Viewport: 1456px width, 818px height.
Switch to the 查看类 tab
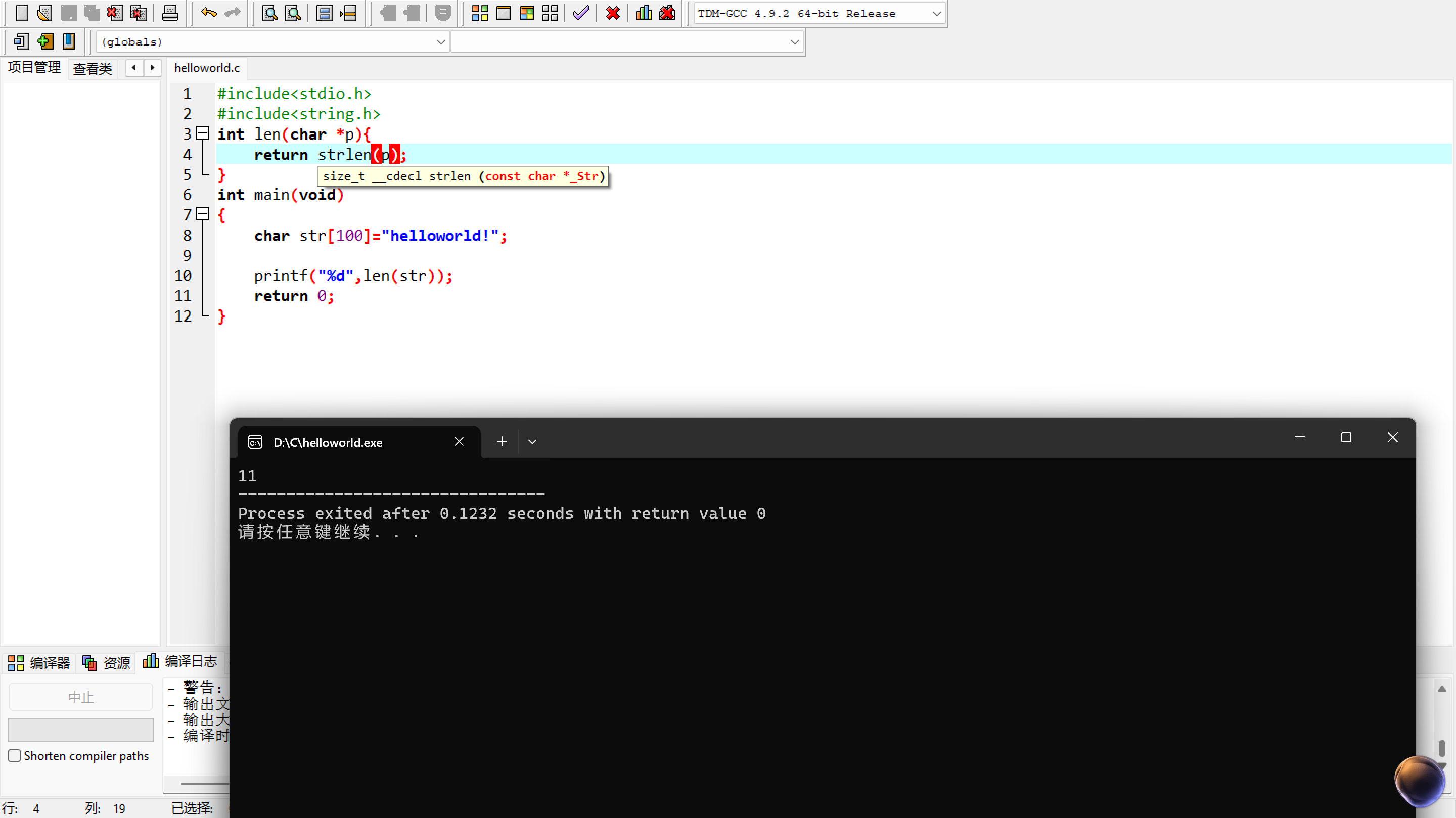[93, 68]
